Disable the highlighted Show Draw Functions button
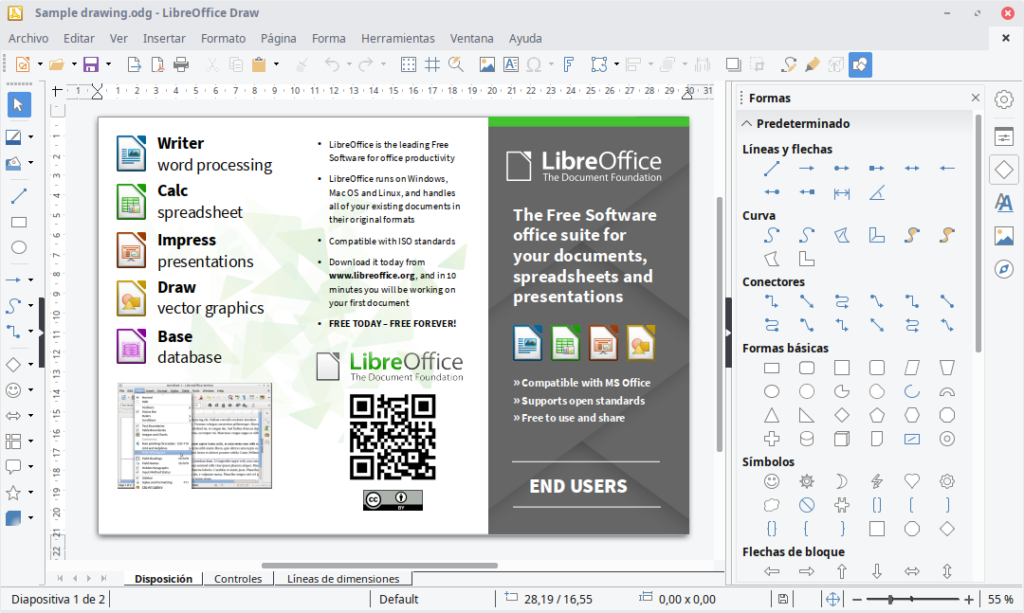Image resolution: width=1024 pixels, height=613 pixels. [861, 64]
